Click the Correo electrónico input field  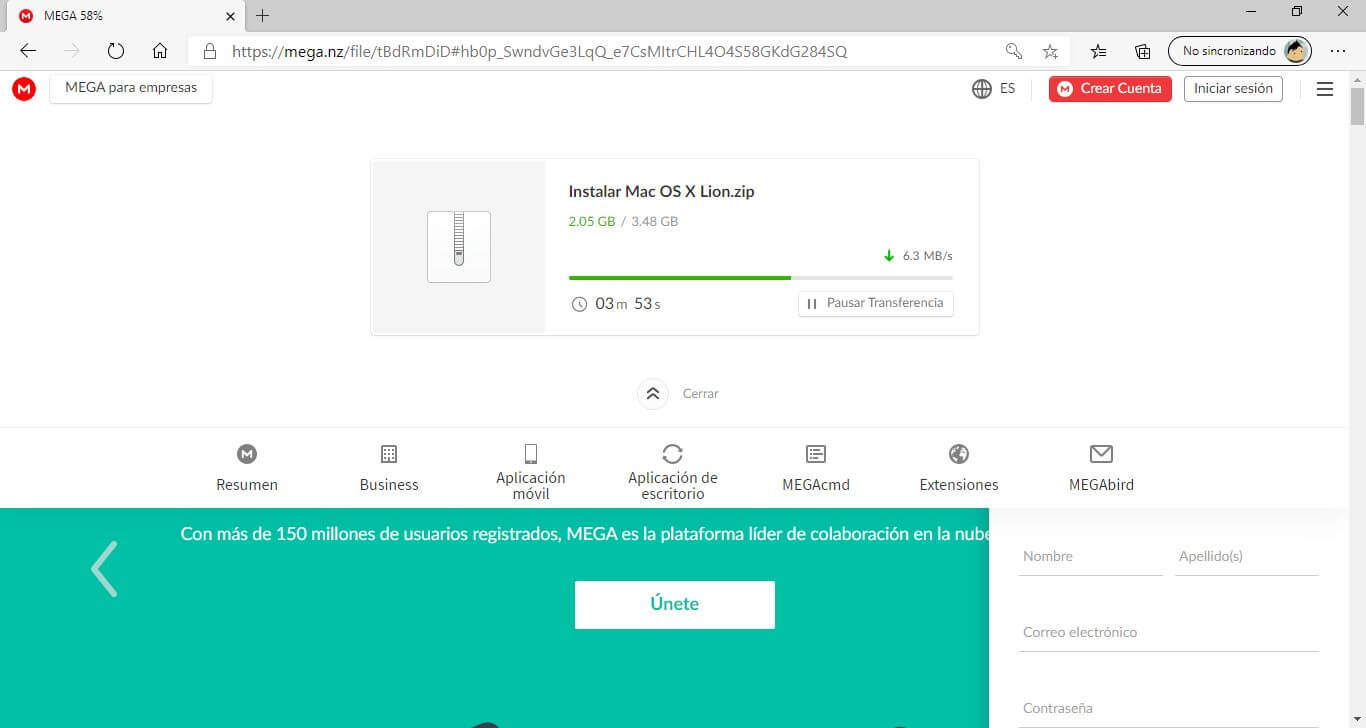pos(1169,633)
